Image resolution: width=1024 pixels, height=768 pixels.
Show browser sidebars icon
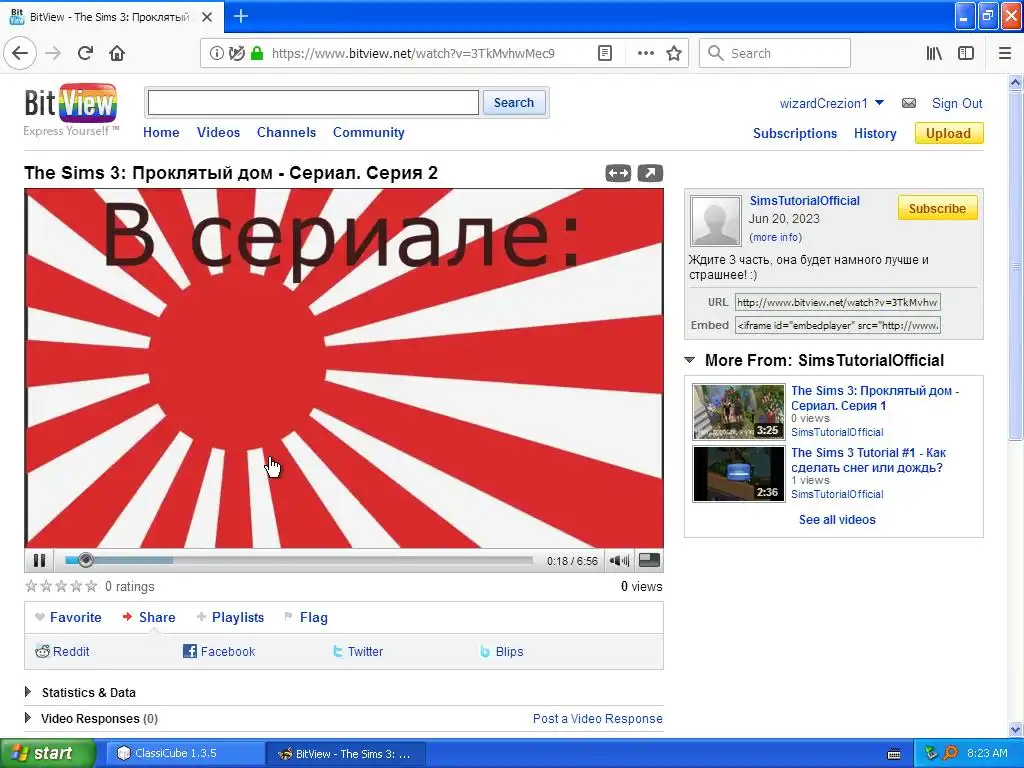pos(966,53)
